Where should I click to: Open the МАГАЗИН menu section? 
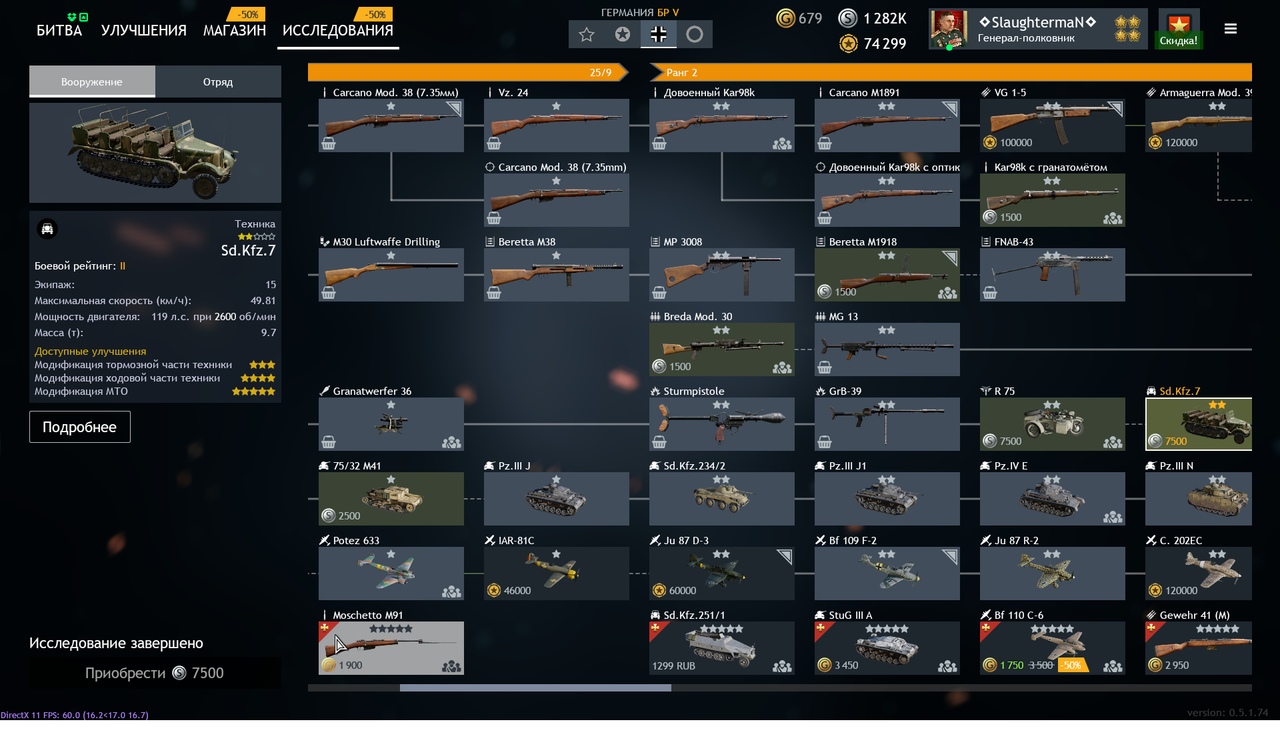click(x=234, y=30)
